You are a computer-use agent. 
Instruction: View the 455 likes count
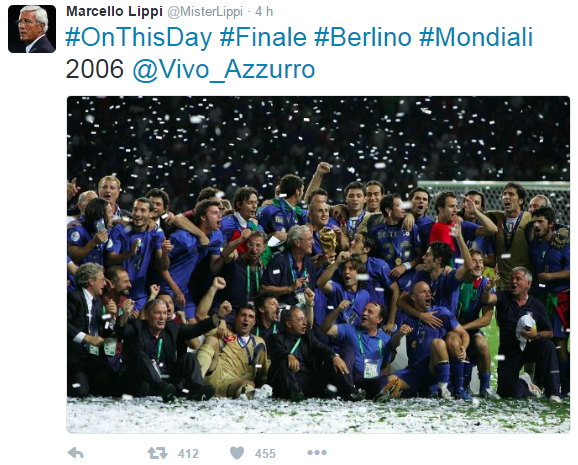(265, 454)
